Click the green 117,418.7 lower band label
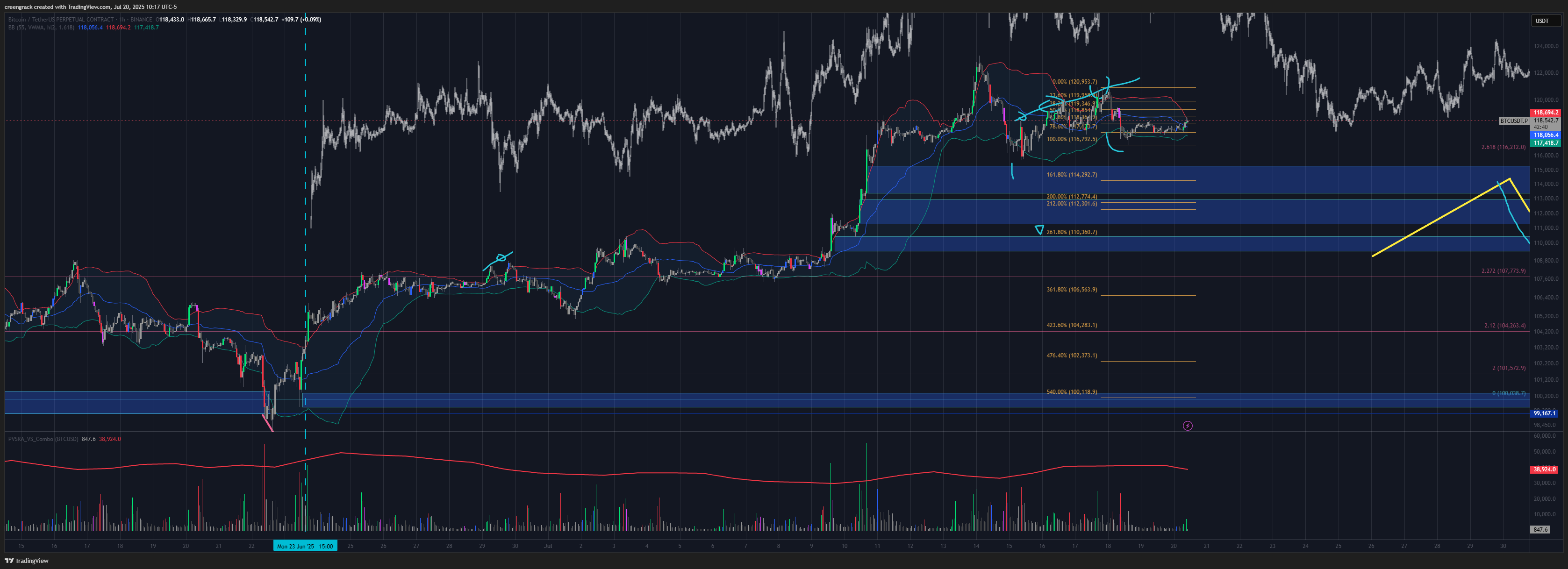Viewport: 1568px width, 569px height. pyautogui.click(x=1546, y=143)
